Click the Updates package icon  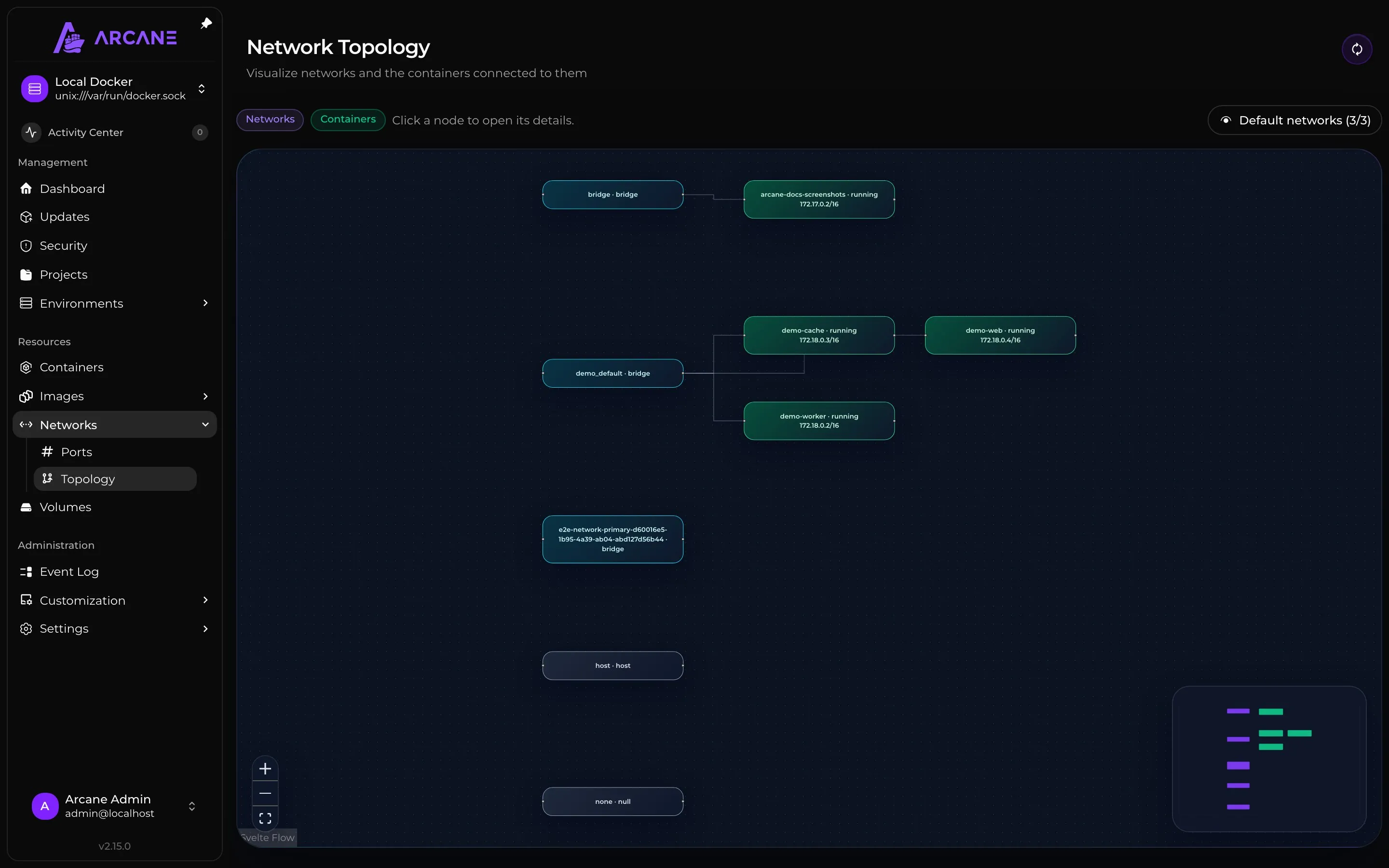pos(26,217)
